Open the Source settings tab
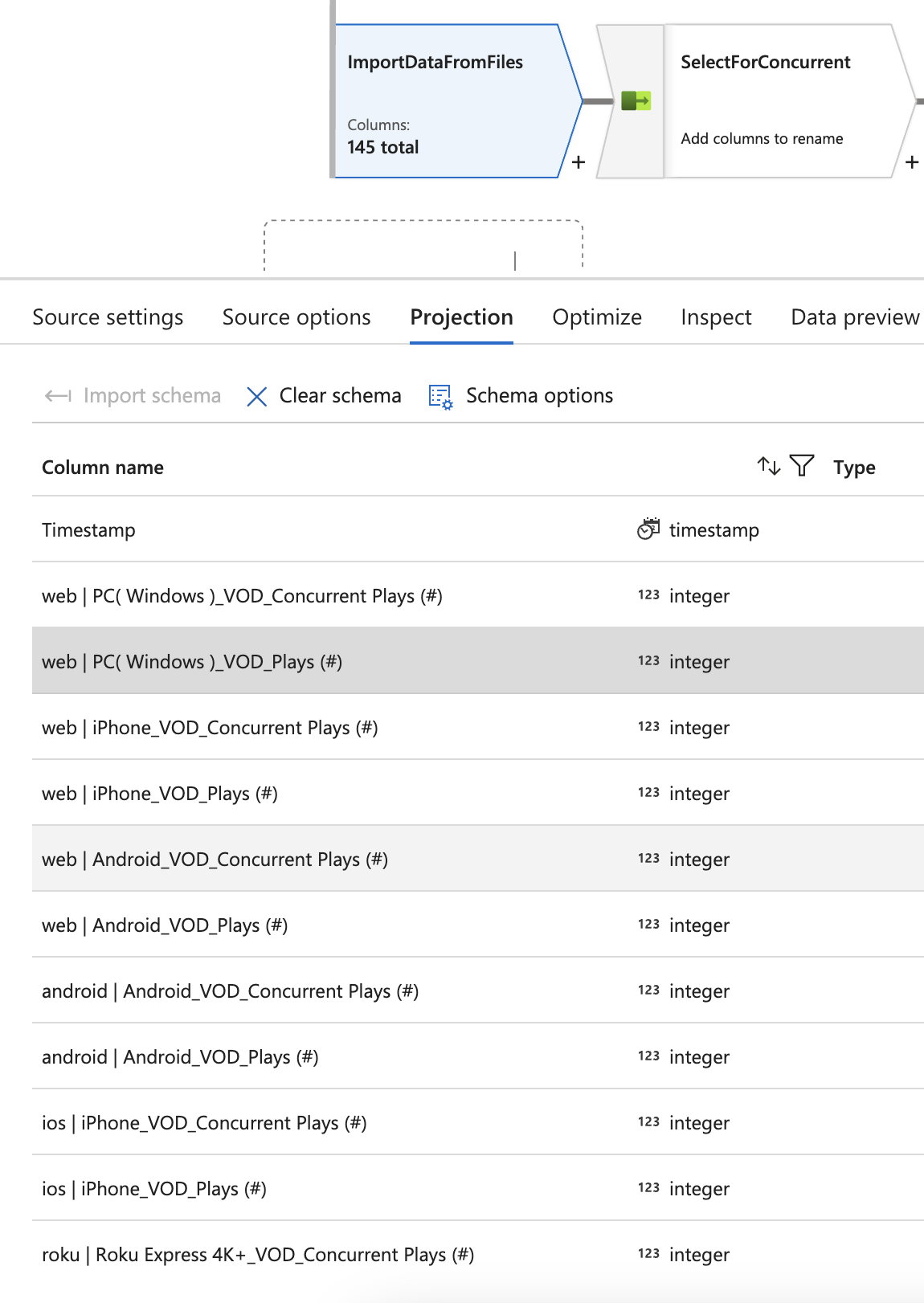Image resolution: width=924 pixels, height=1303 pixels. [108, 317]
